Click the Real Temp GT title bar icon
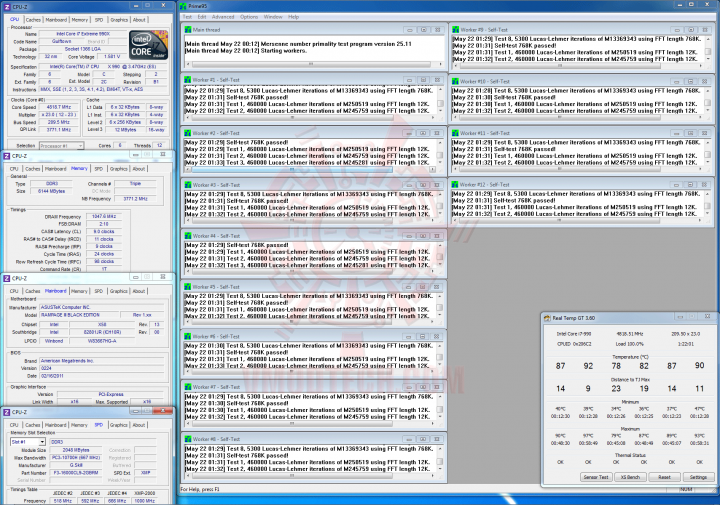Image resolution: width=720 pixels, height=505 pixels. (547, 318)
